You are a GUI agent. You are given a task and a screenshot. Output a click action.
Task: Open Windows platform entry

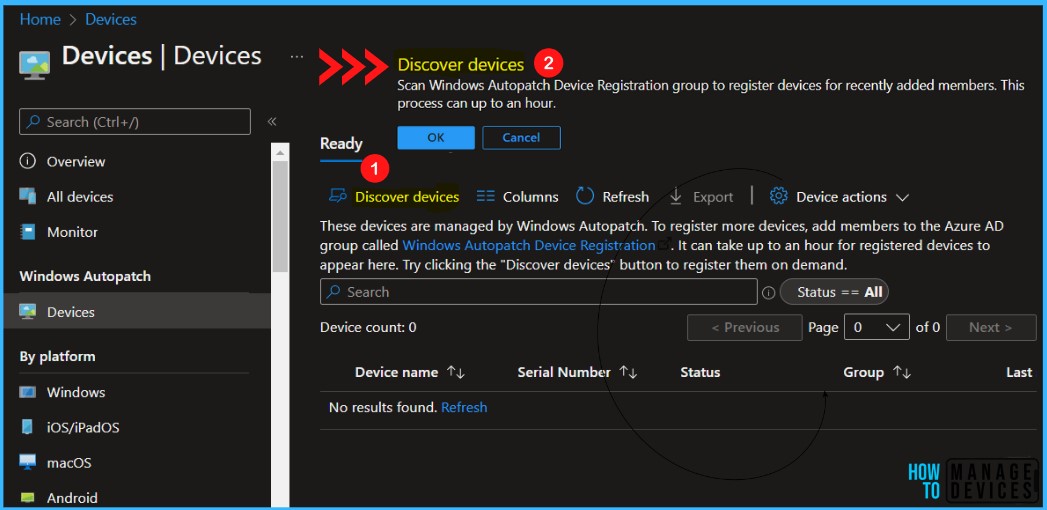coord(75,392)
